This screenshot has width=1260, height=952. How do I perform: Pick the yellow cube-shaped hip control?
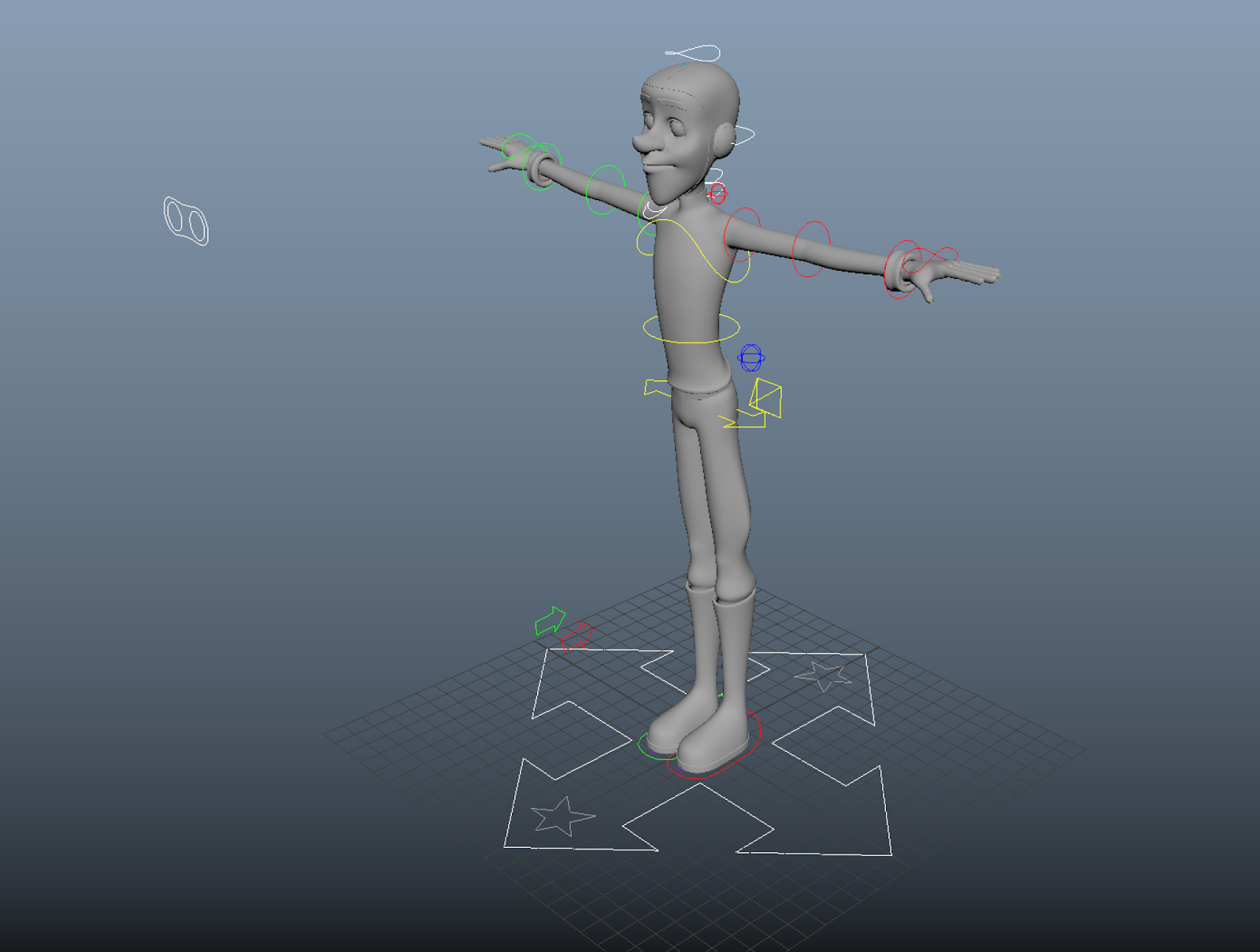pos(765,398)
